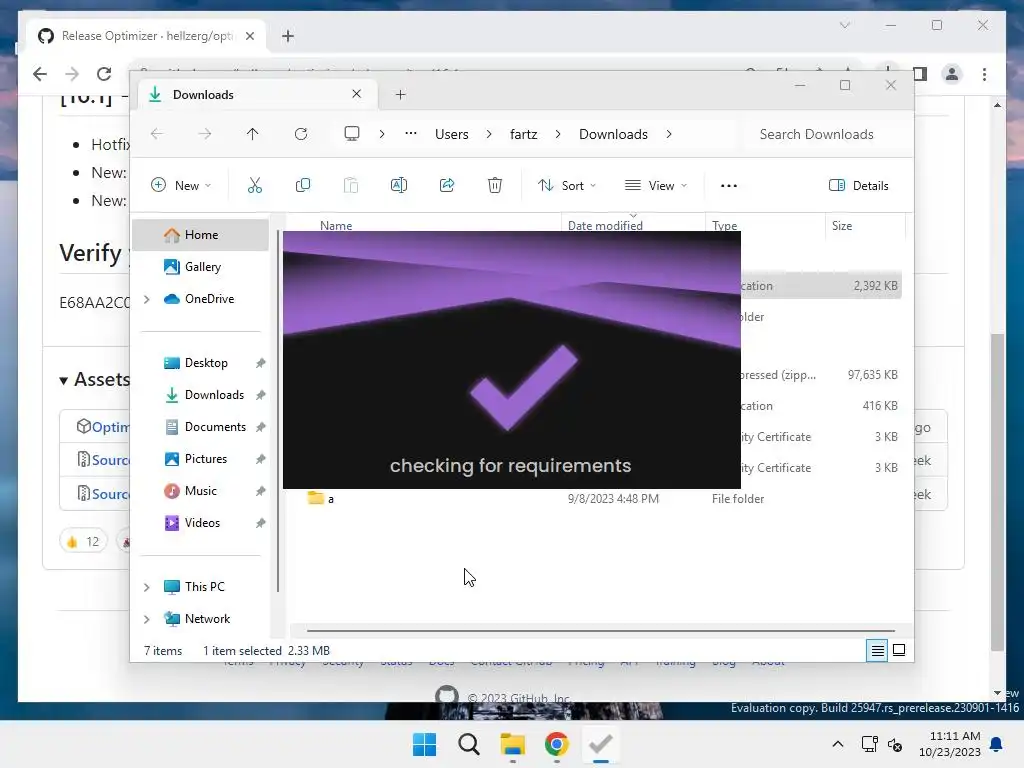Open Chrome three-dot menu
Viewport: 1024px width, 768px height.
[984, 74]
